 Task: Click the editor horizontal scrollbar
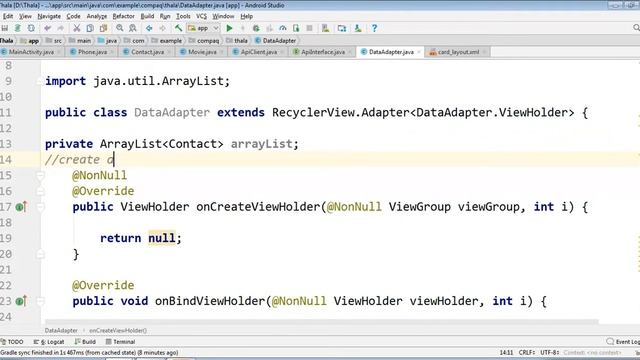click(x=322, y=322)
